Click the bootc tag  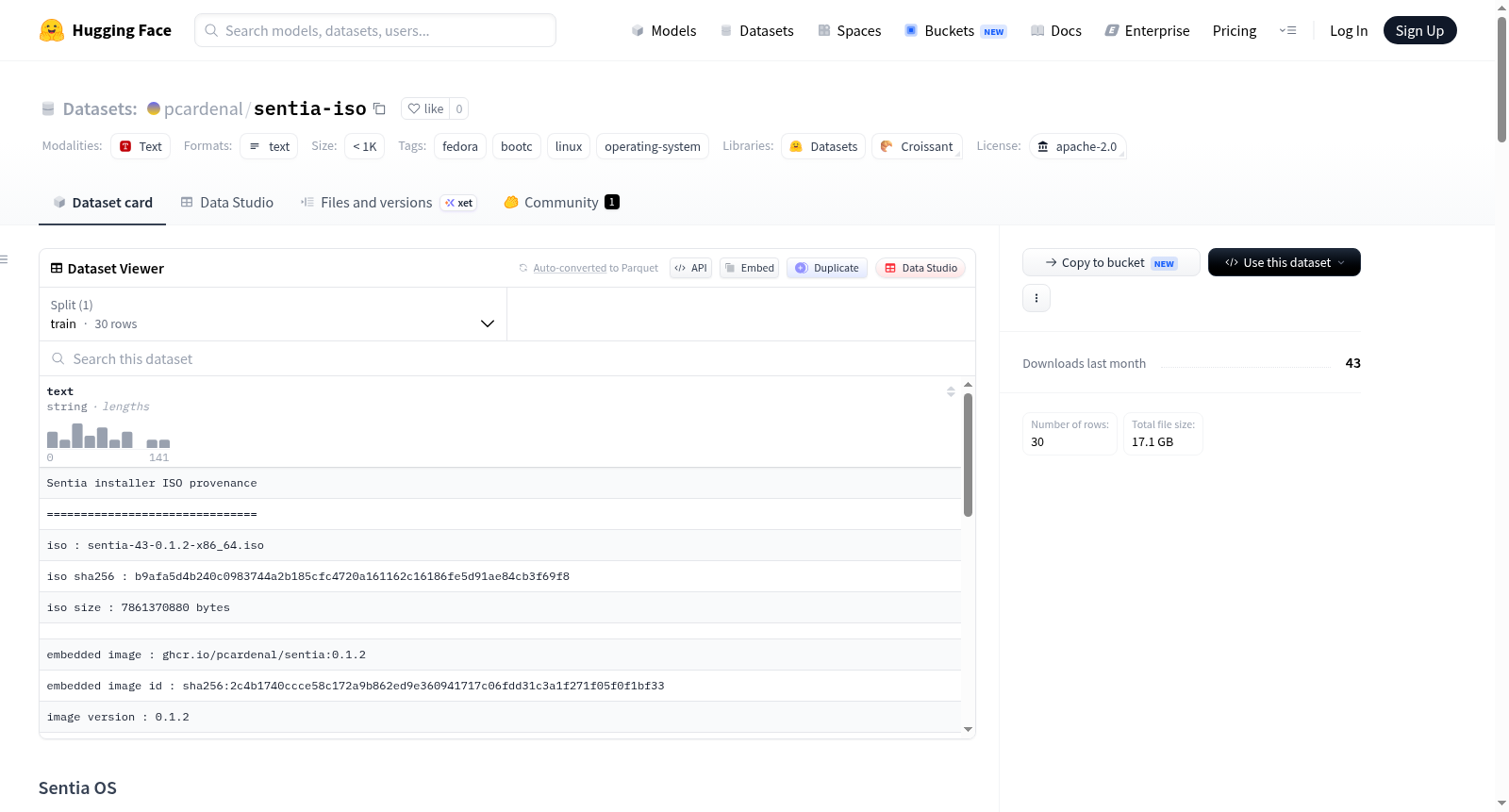(x=517, y=146)
